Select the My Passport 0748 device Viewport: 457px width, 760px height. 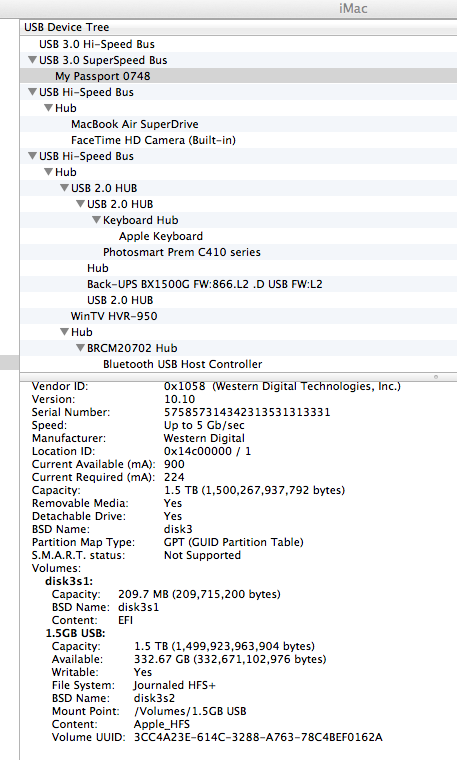coord(238,76)
